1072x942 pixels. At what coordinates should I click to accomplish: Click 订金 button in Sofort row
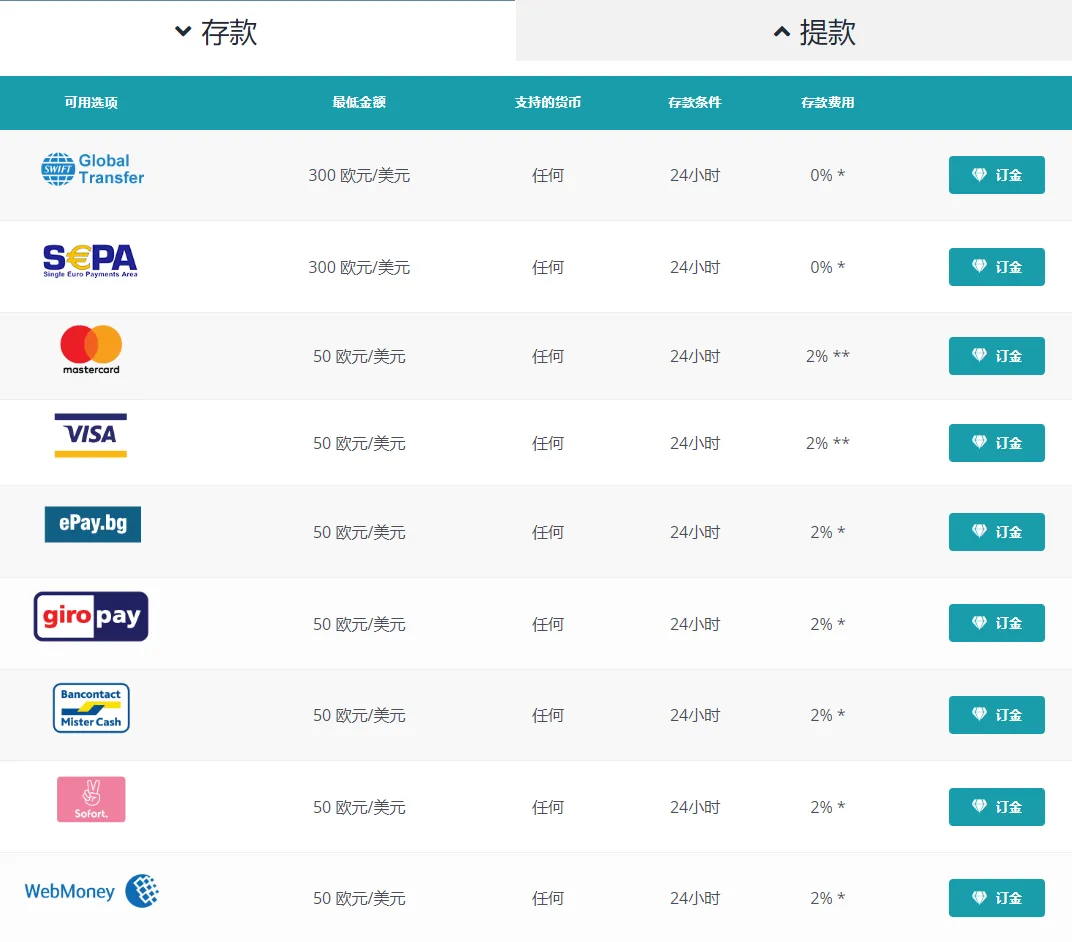point(996,807)
